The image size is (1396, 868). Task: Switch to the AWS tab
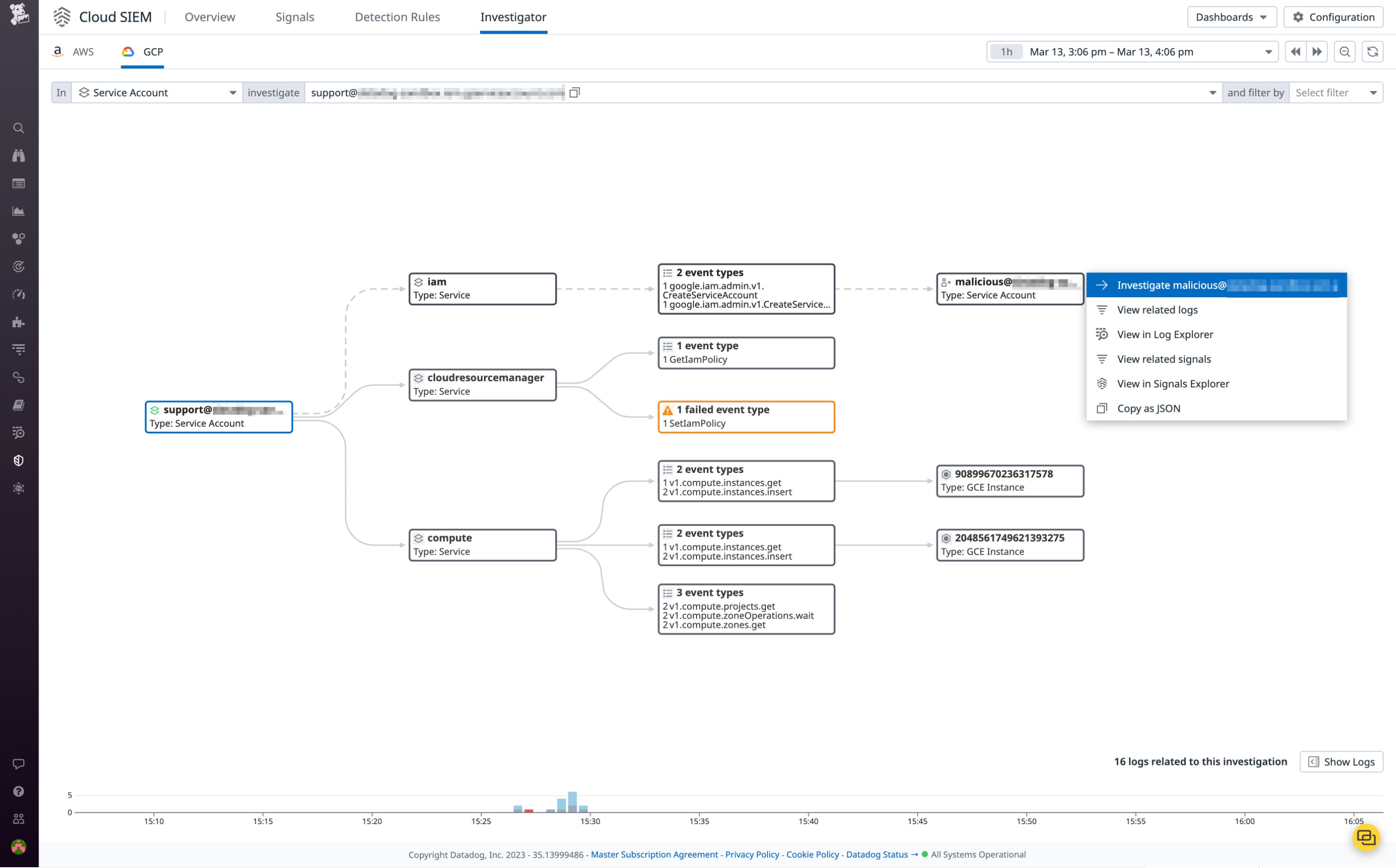click(74, 52)
